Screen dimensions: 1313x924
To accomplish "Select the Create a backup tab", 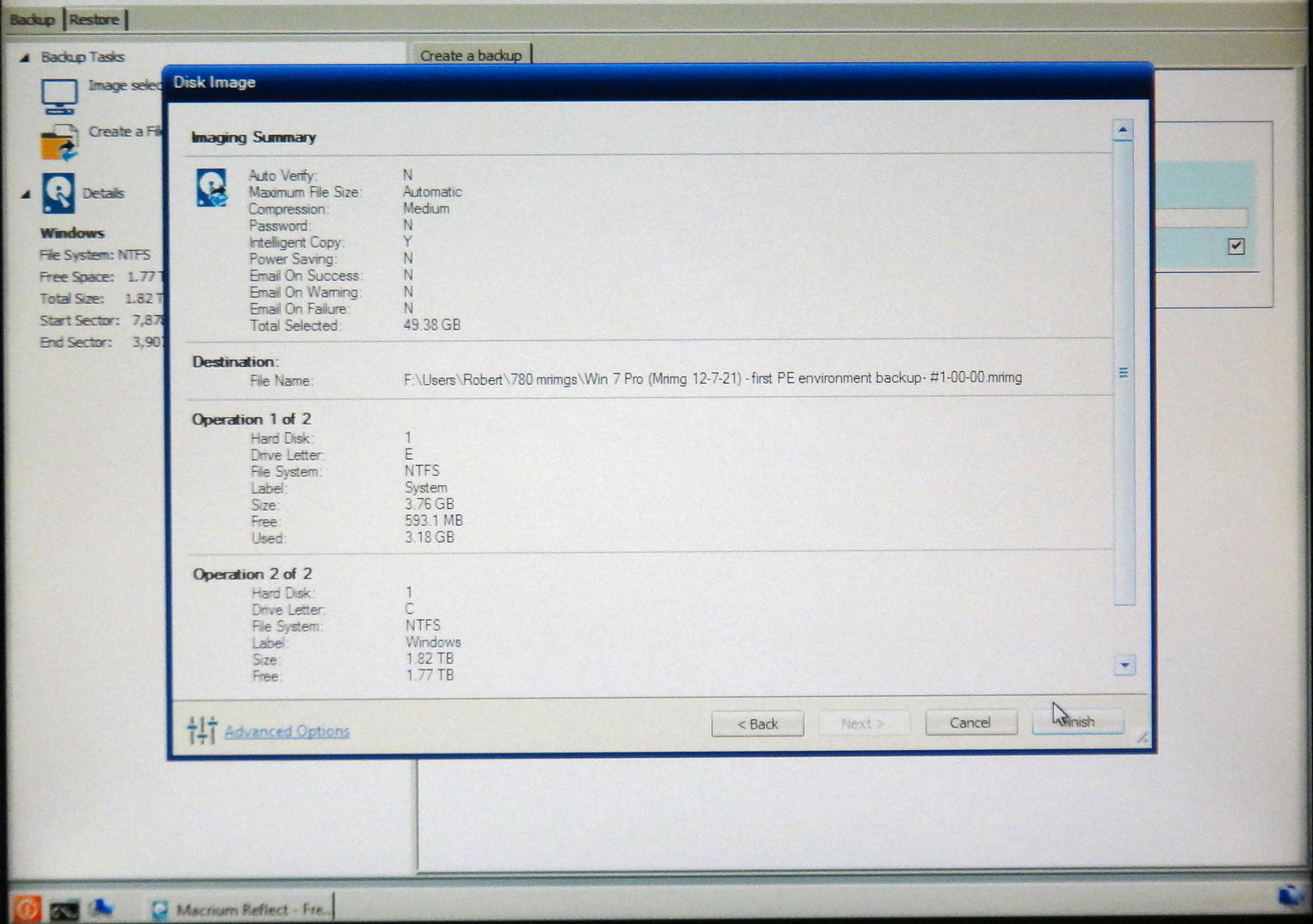I will coord(471,55).
